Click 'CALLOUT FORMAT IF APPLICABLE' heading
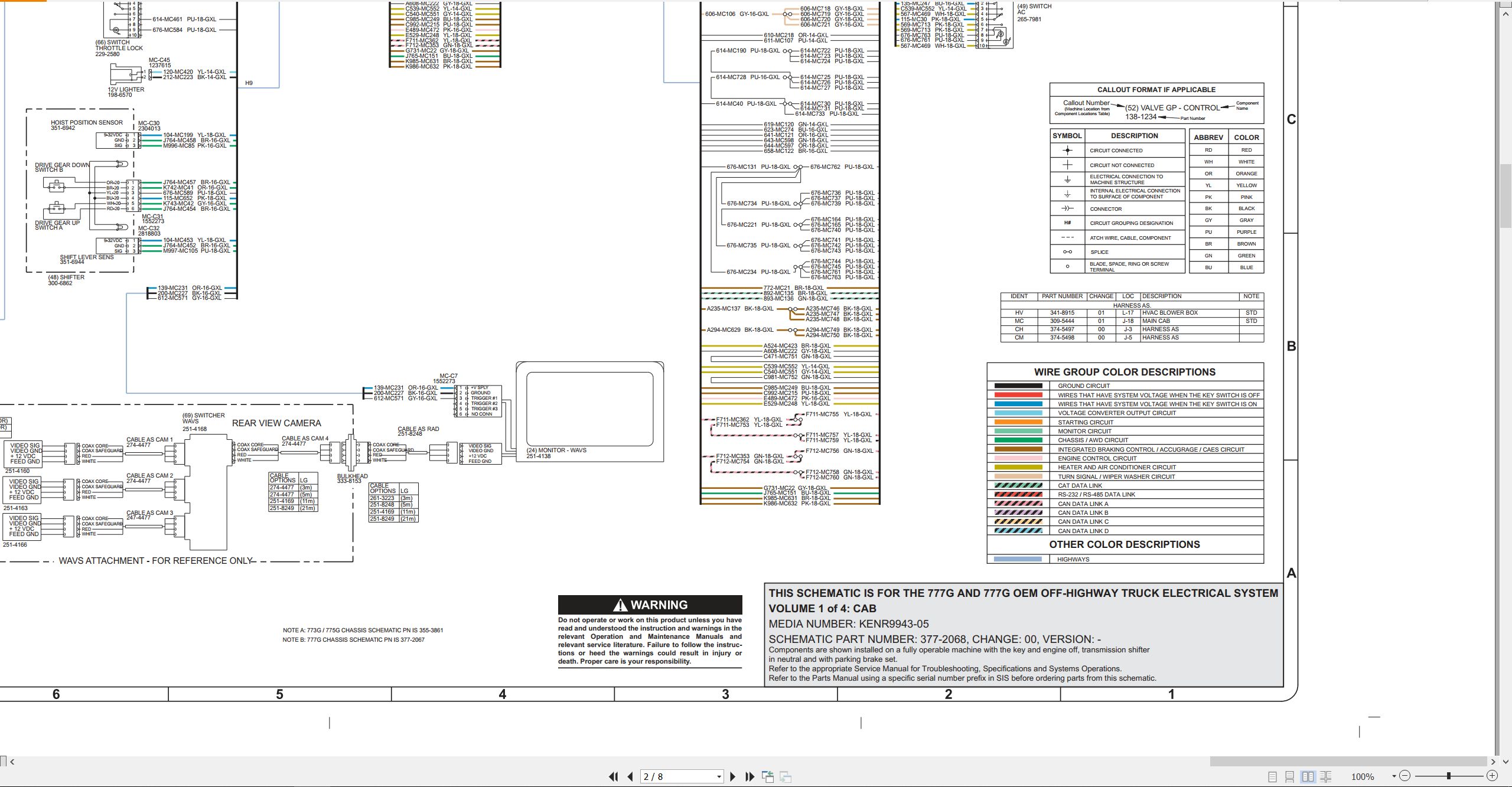Viewport: 1512px width, 787px height. (x=1156, y=90)
